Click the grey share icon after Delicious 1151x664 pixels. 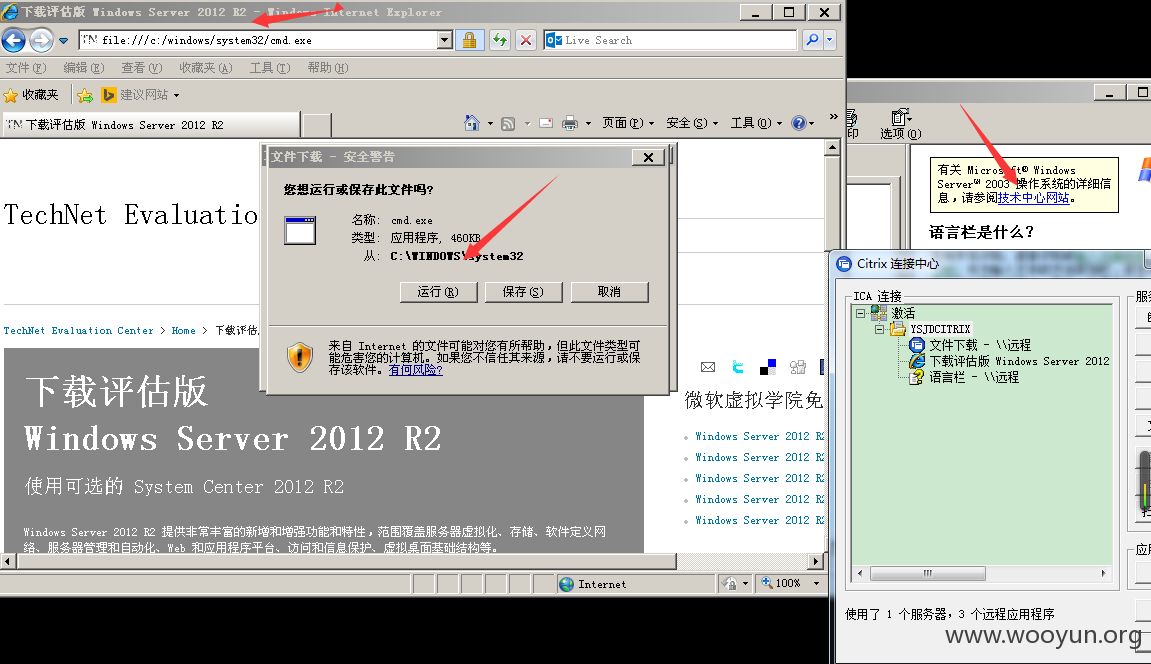click(x=797, y=367)
